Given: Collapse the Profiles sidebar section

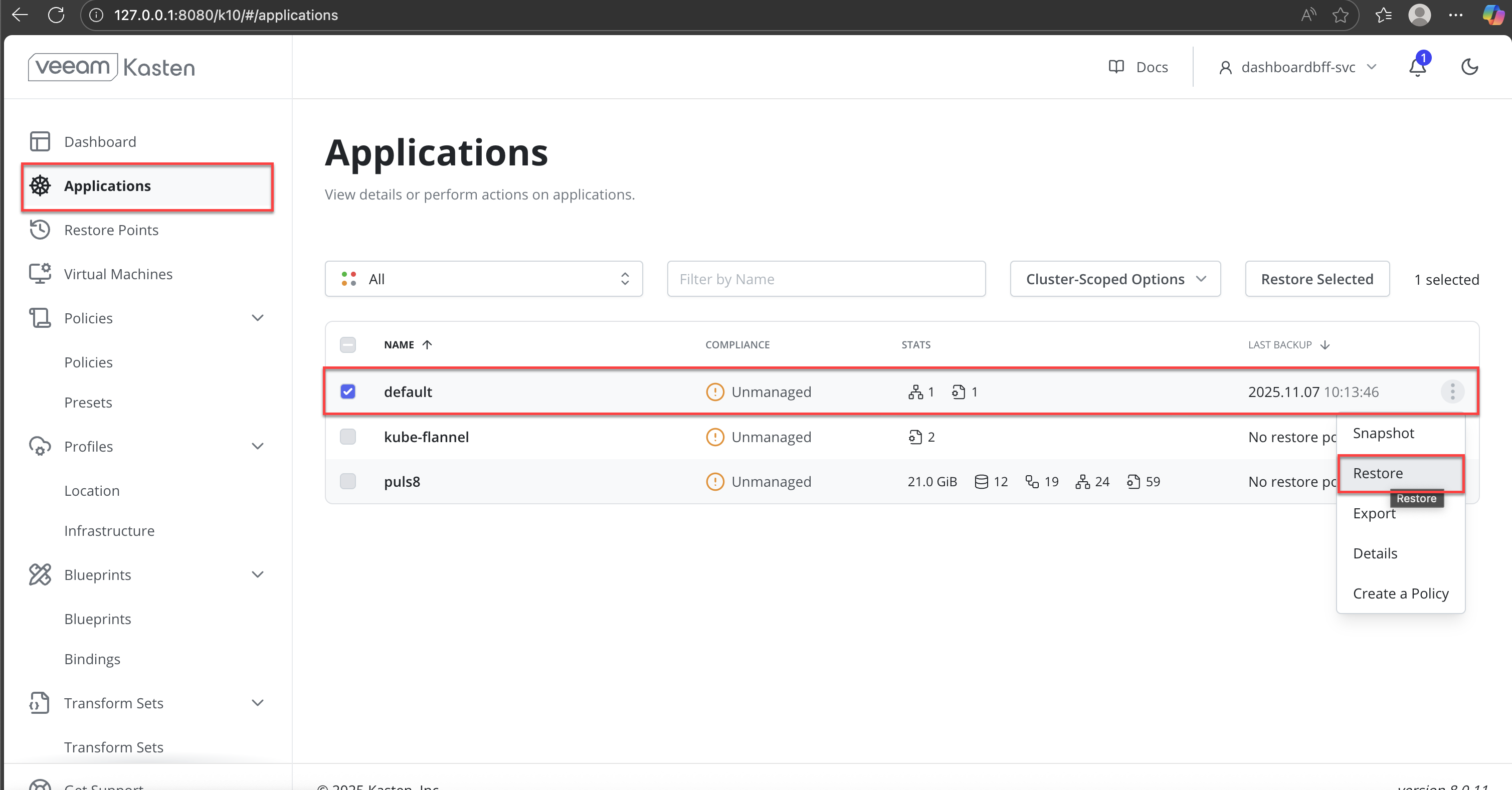Looking at the screenshot, I should point(257,446).
